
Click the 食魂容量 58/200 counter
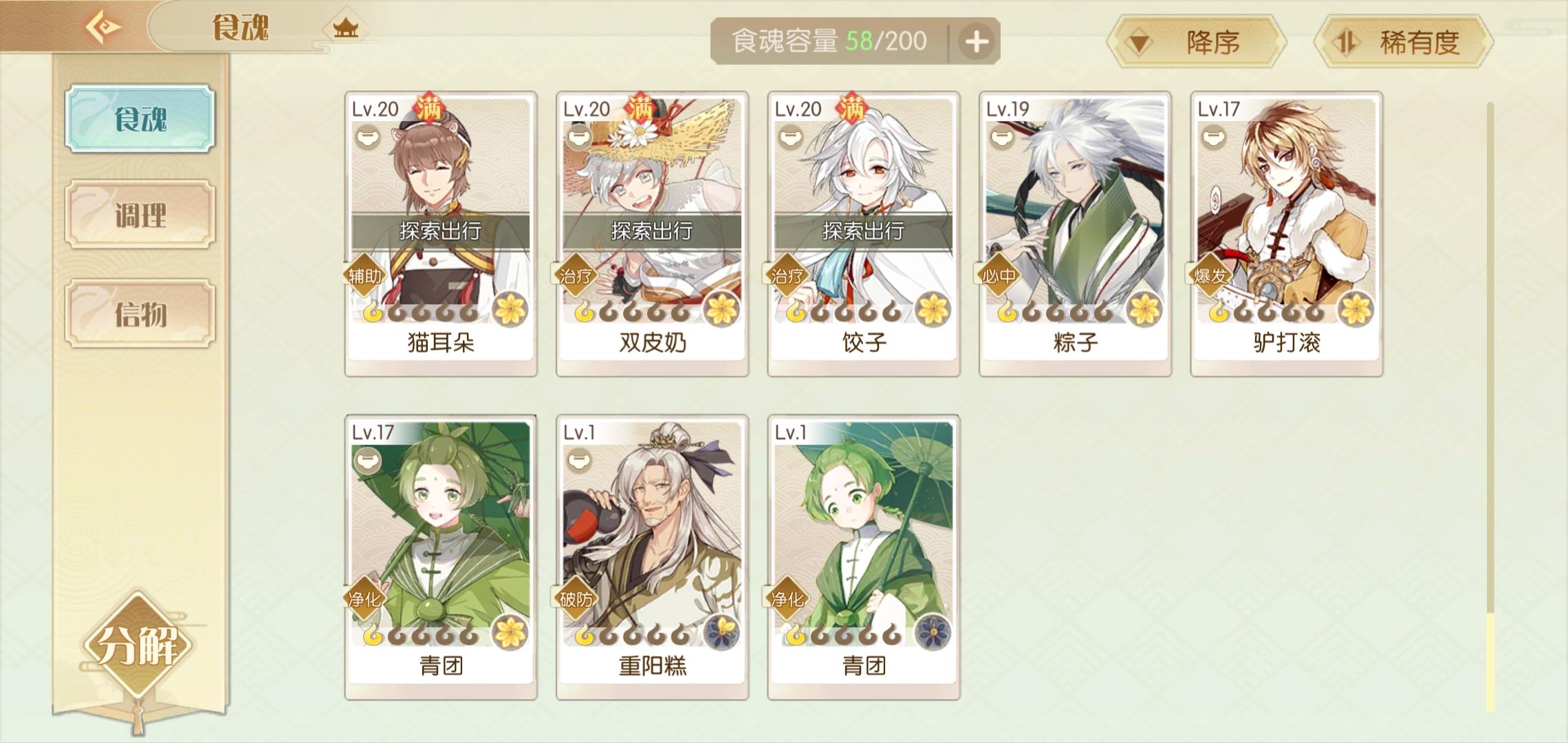pyautogui.click(x=829, y=41)
